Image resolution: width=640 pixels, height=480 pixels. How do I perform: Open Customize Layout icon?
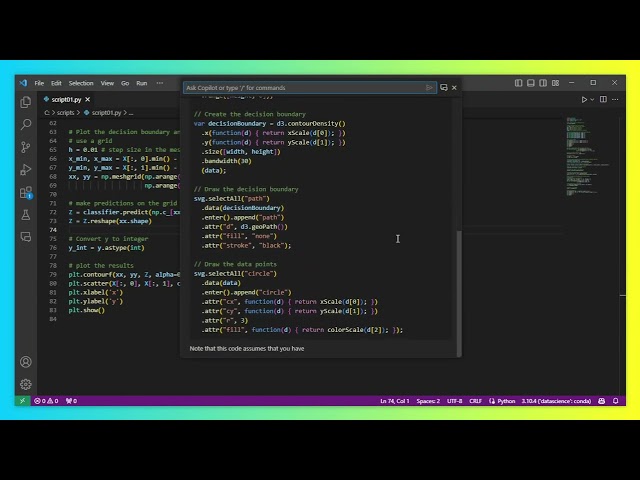(x=556, y=83)
